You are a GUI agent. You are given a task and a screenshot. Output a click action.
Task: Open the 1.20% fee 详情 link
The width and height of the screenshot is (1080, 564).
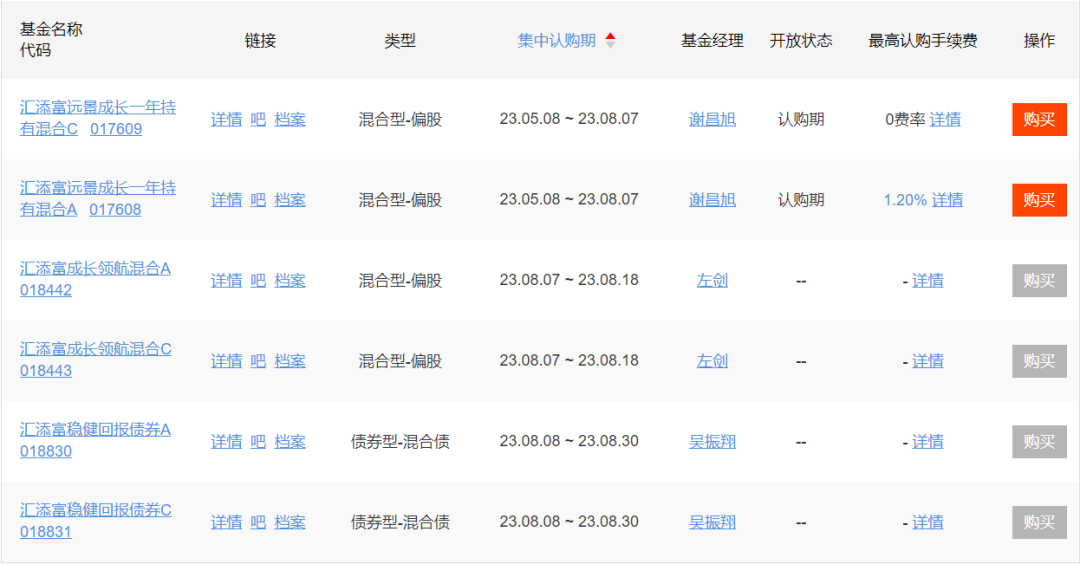click(x=947, y=200)
